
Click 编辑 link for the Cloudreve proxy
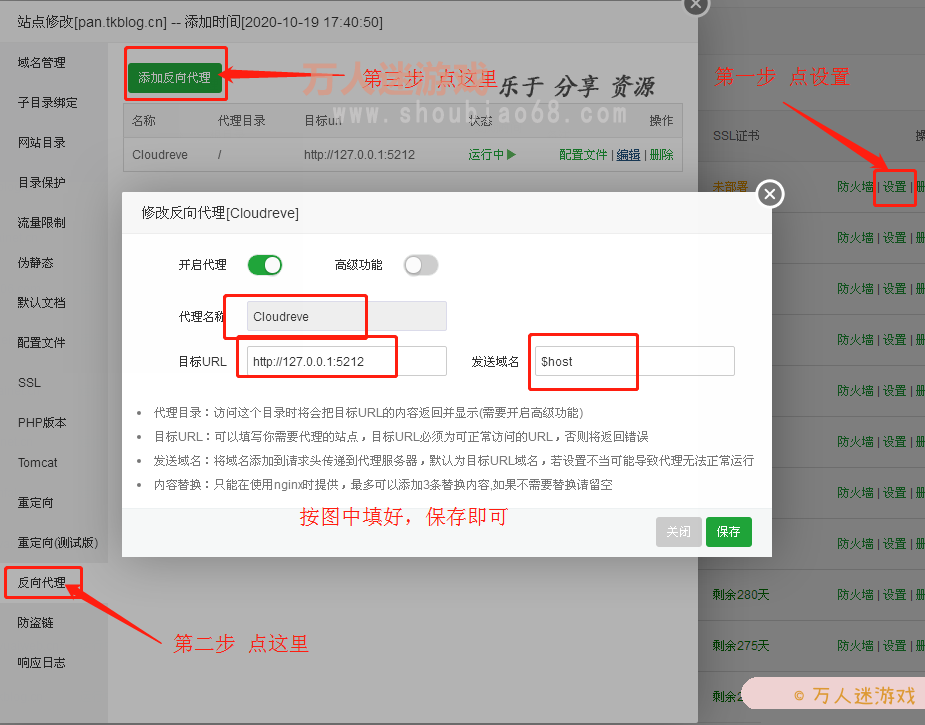click(x=627, y=155)
